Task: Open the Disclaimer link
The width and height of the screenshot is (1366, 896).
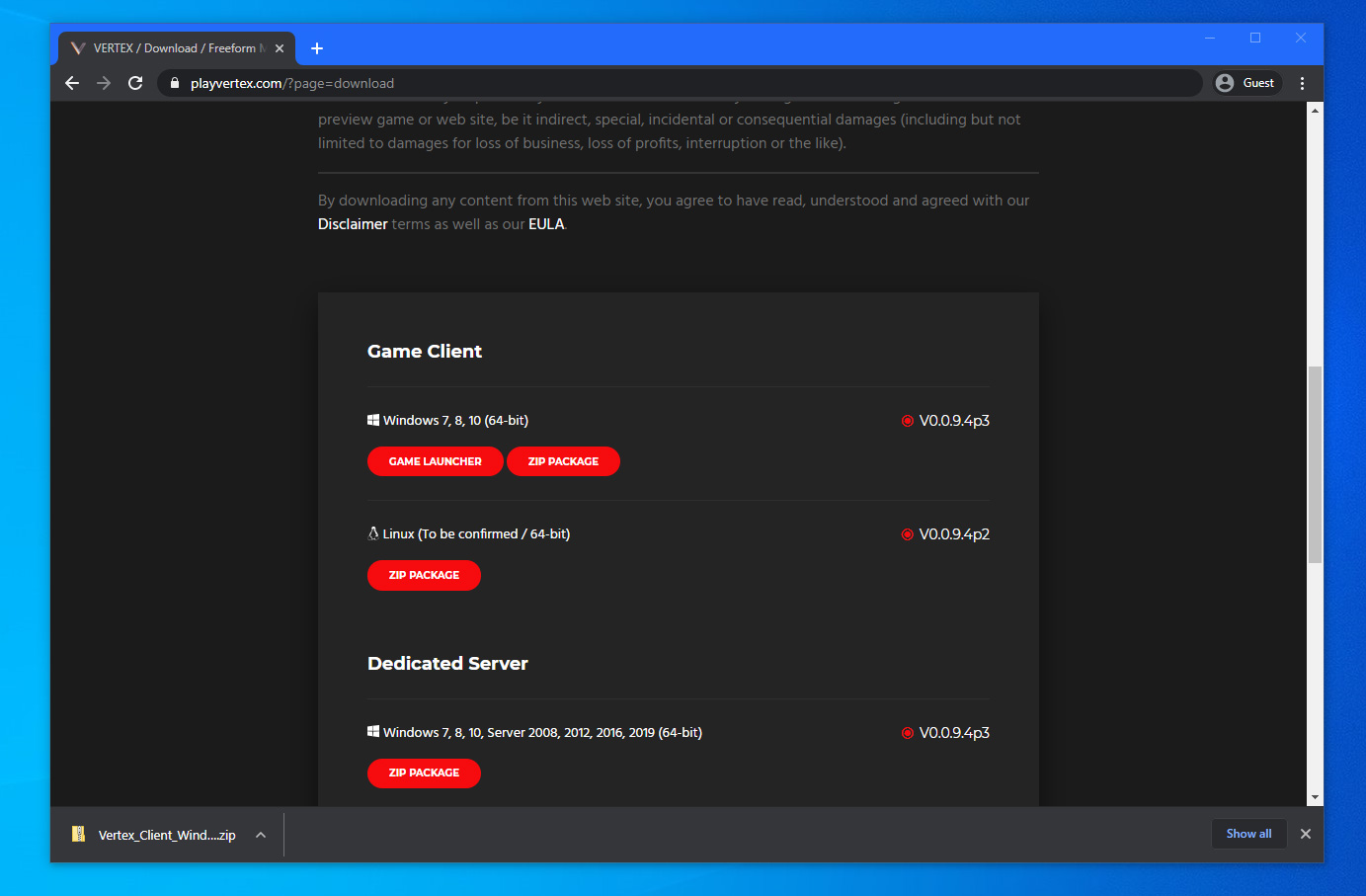Action: 353,224
